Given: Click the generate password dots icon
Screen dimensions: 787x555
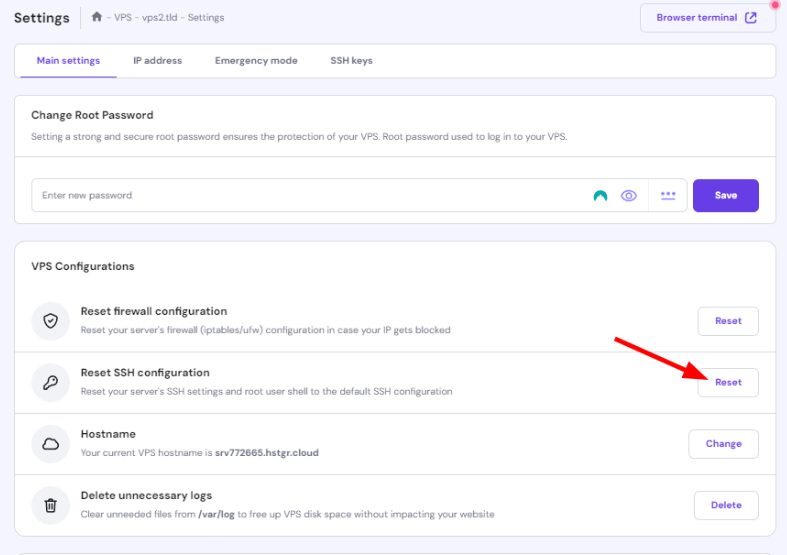Looking at the screenshot, I should click(x=668, y=196).
